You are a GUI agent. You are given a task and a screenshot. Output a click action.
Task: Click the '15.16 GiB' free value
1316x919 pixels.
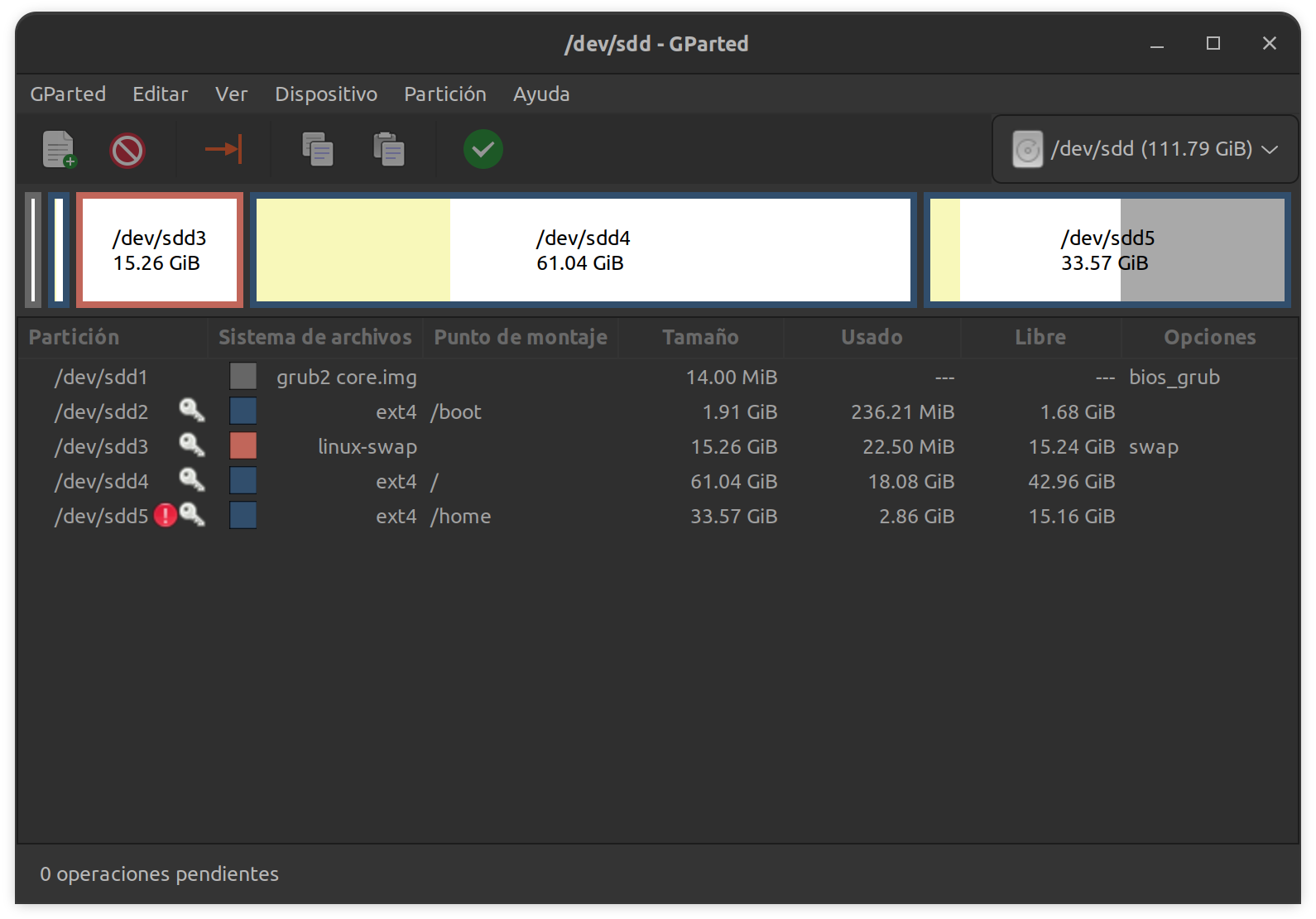(1072, 517)
